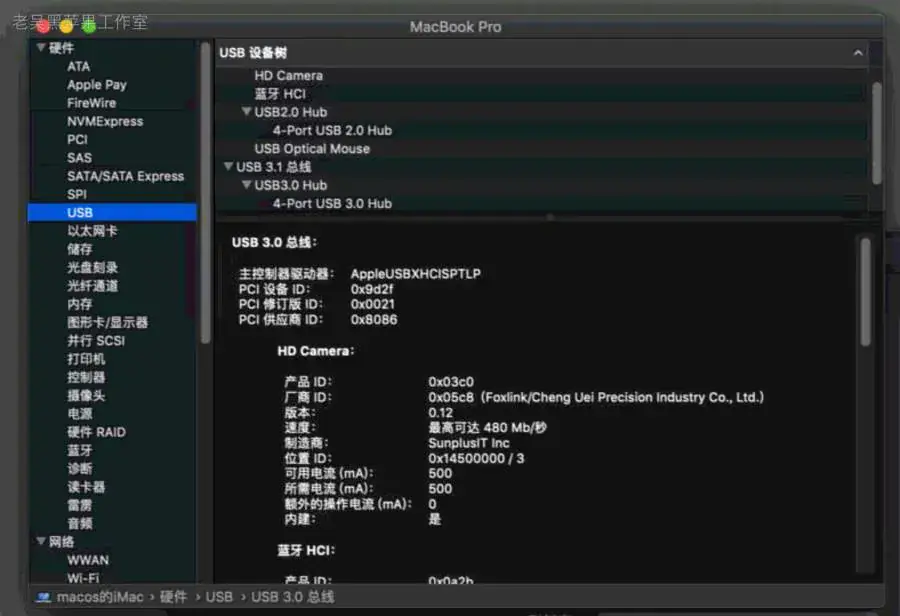Click 硬件 breadcrumb in the path bar
900x616 pixels.
(x=173, y=598)
